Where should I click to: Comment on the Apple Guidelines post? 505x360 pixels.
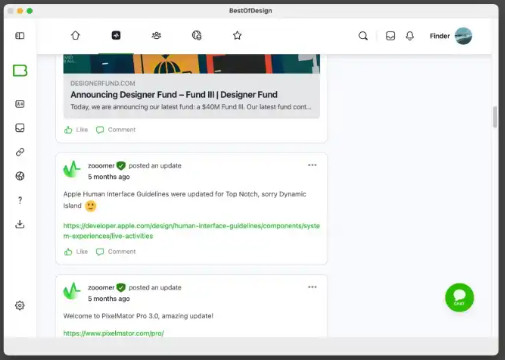(x=116, y=252)
